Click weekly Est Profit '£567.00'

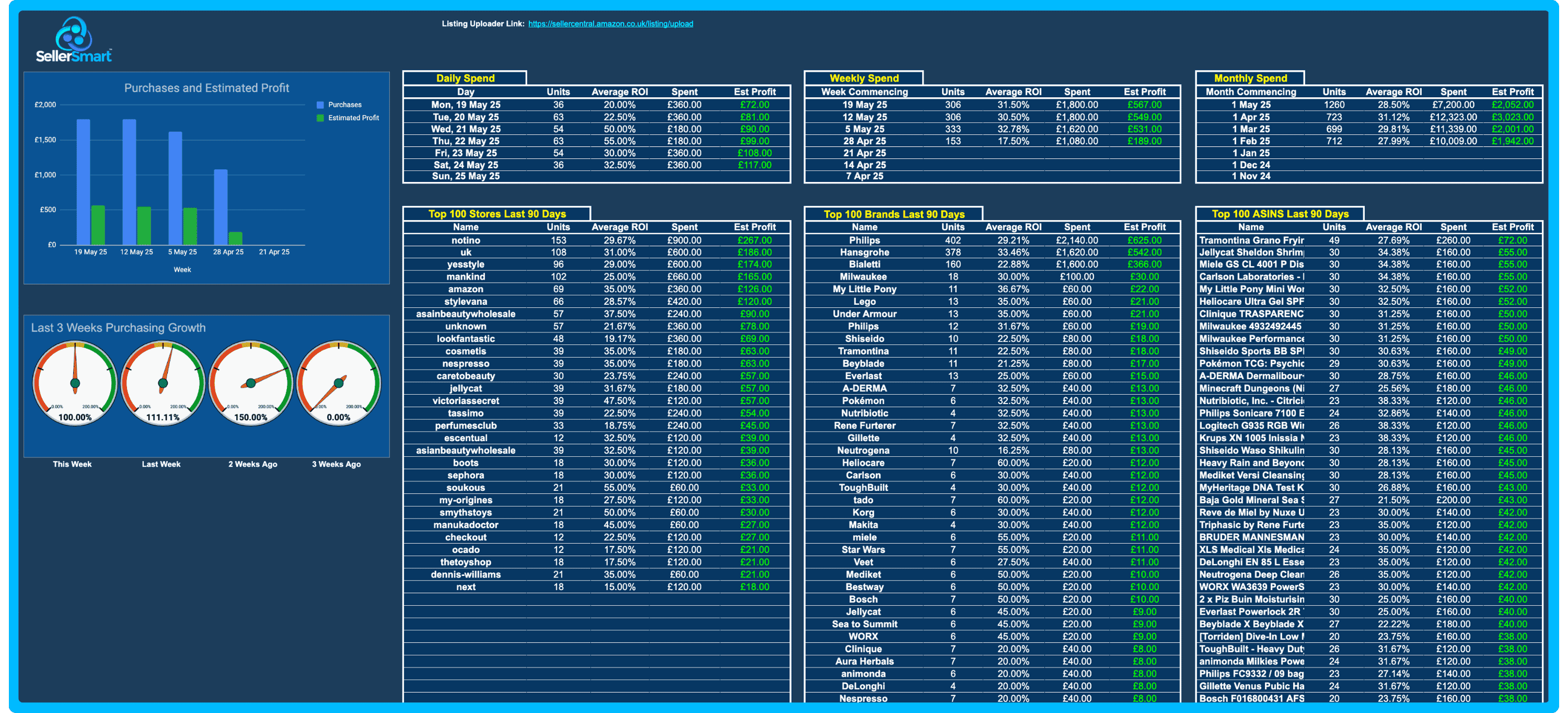[x=1144, y=105]
